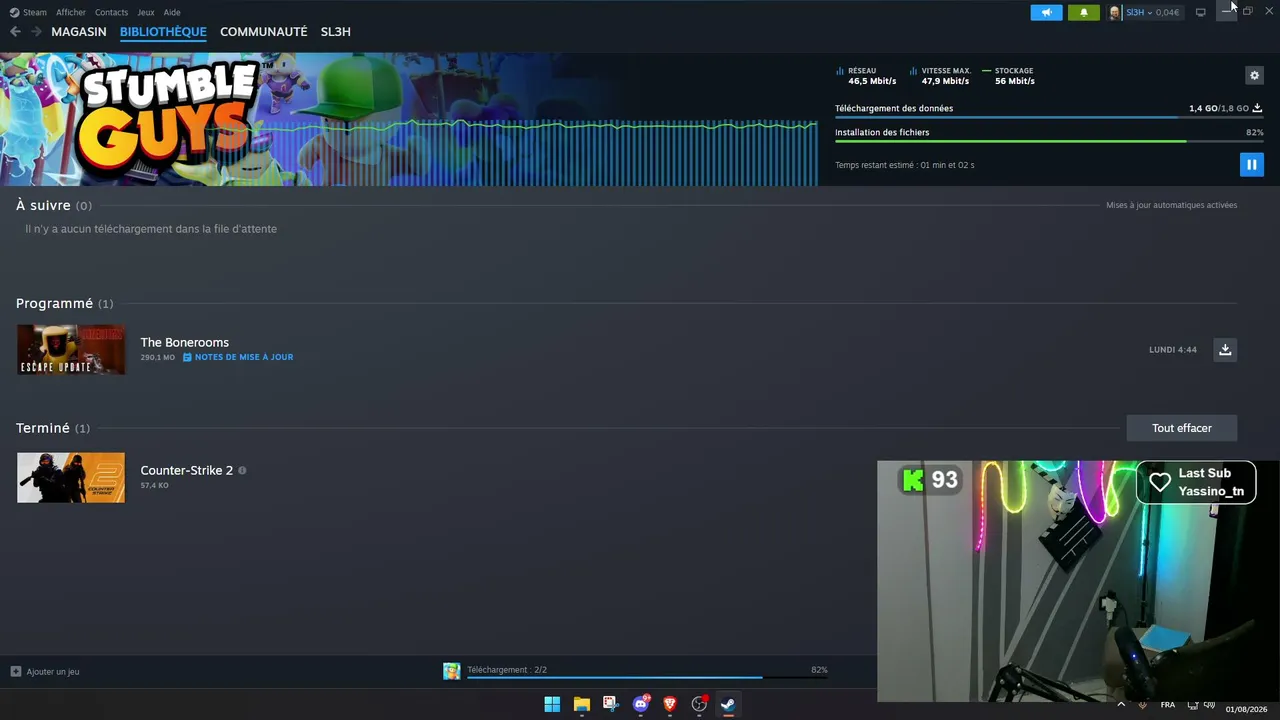
Task: Open the Jeux menu
Action: click(x=146, y=12)
